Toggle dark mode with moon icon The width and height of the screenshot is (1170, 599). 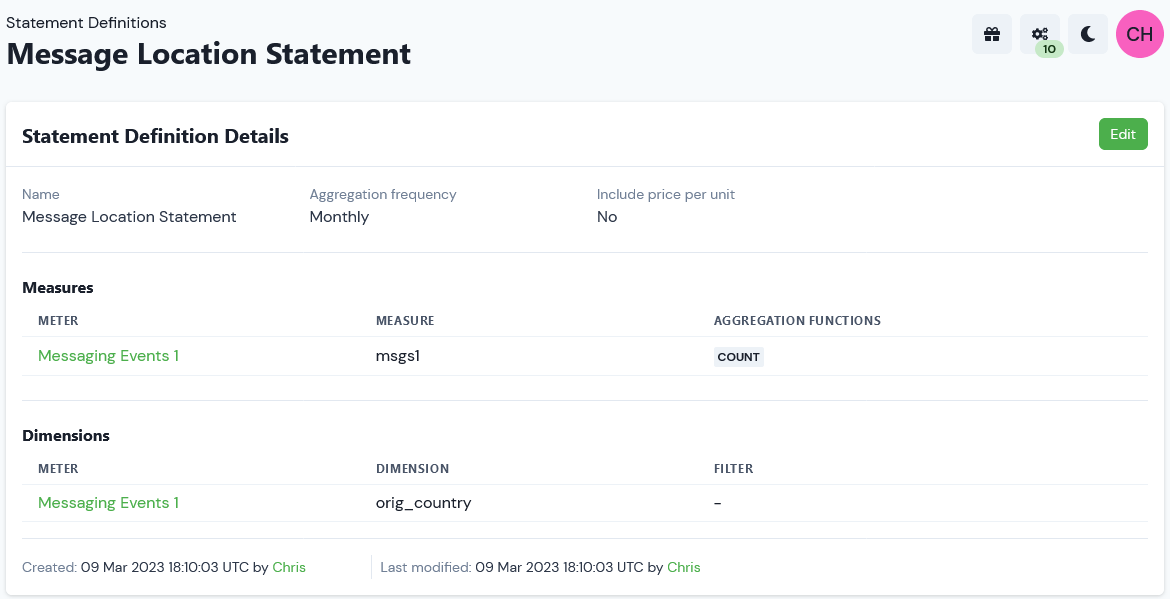[x=1088, y=34]
